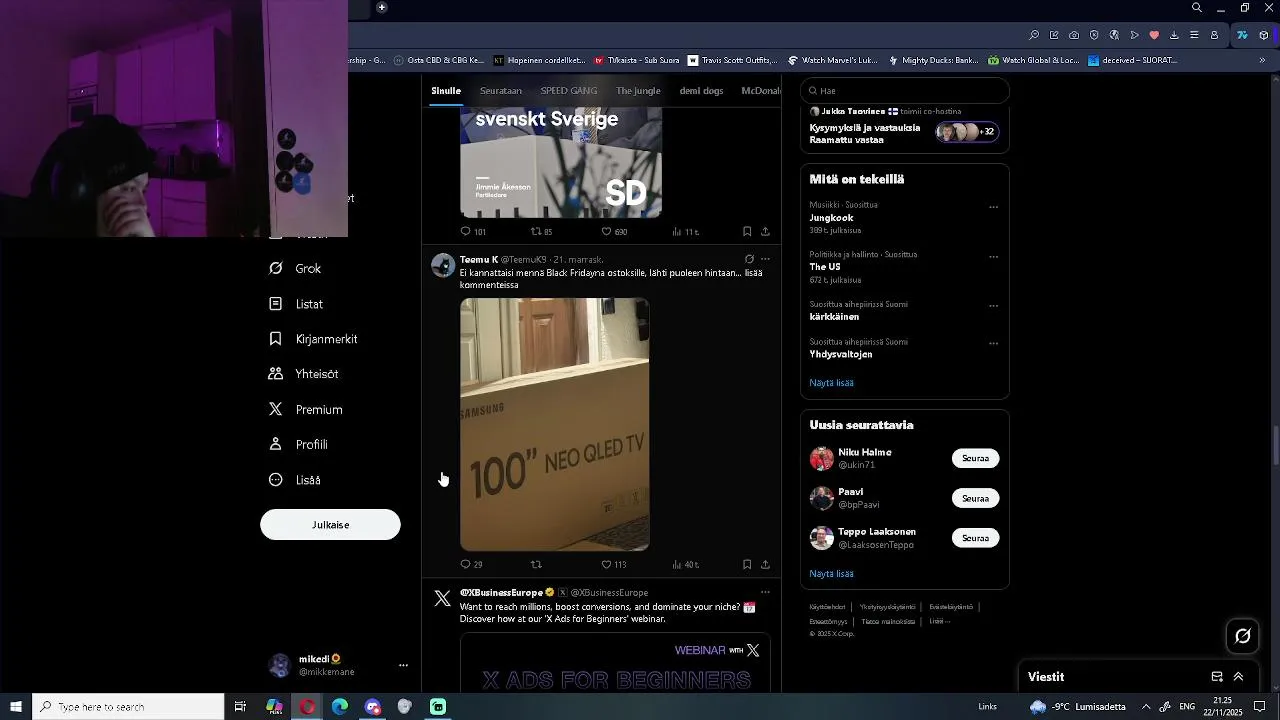Switch to SPEED GANG tab
This screenshot has height=720, width=1280.
point(569,91)
